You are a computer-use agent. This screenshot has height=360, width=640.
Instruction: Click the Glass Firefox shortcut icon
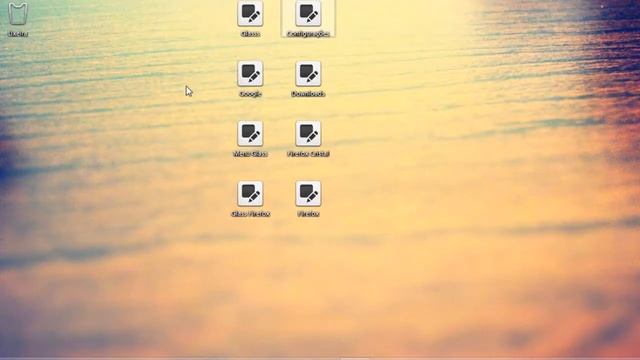[x=250, y=193]
